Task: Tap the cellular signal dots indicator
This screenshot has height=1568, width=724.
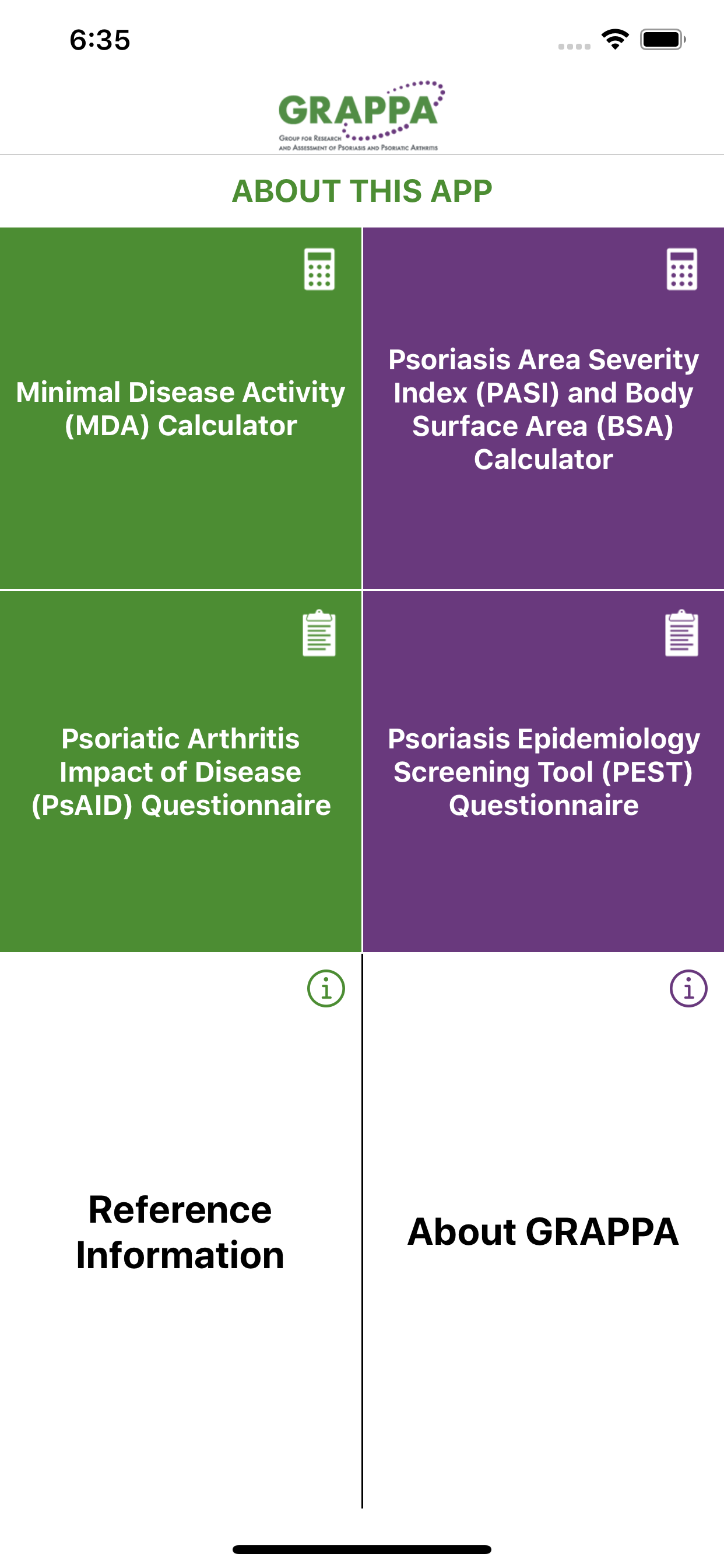Action: point(574,46)
